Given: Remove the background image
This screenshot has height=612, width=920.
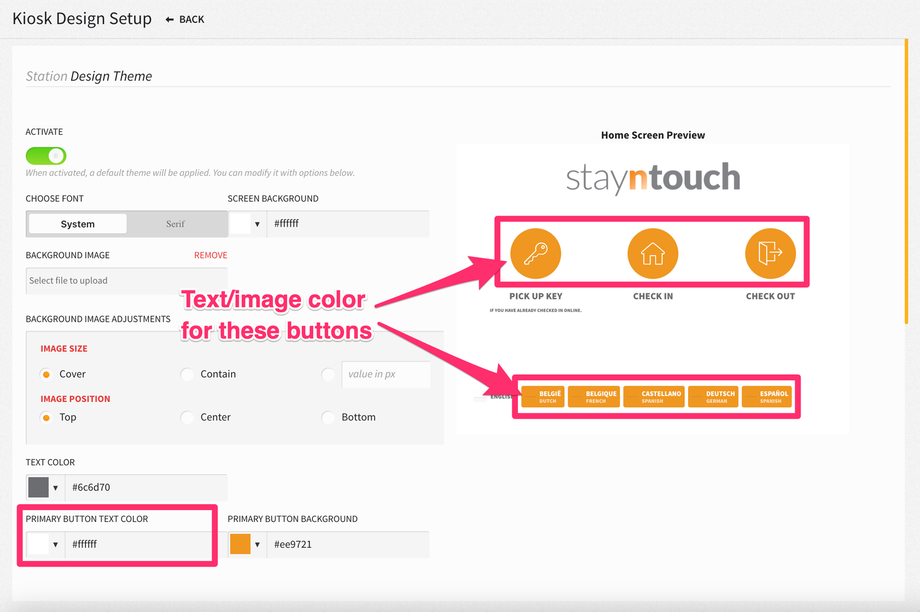Looking at the screenshot, I should [x=211, y=255].
